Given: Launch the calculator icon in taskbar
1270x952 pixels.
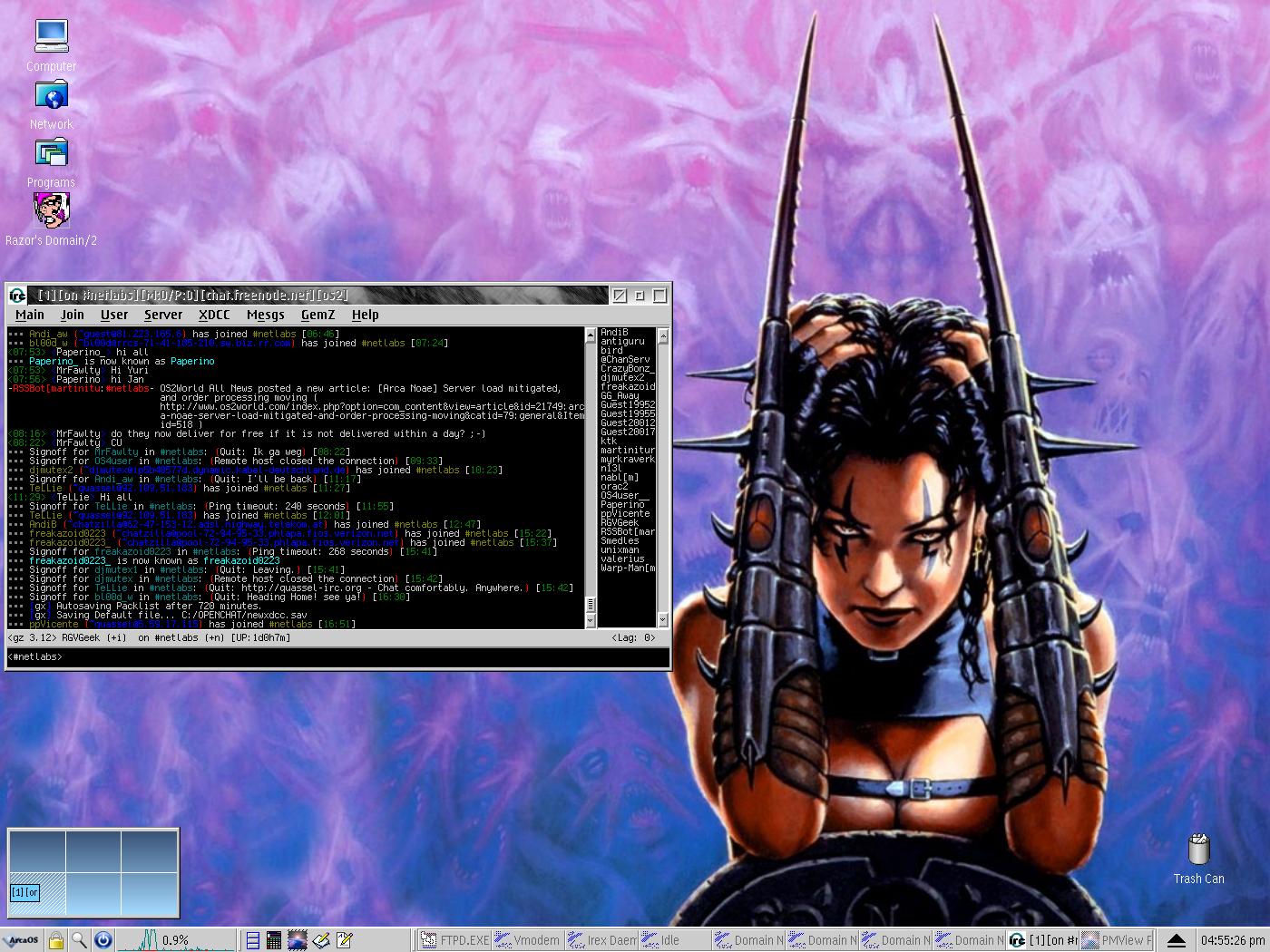Looking at the screenshot, I should tap(273, 940).
